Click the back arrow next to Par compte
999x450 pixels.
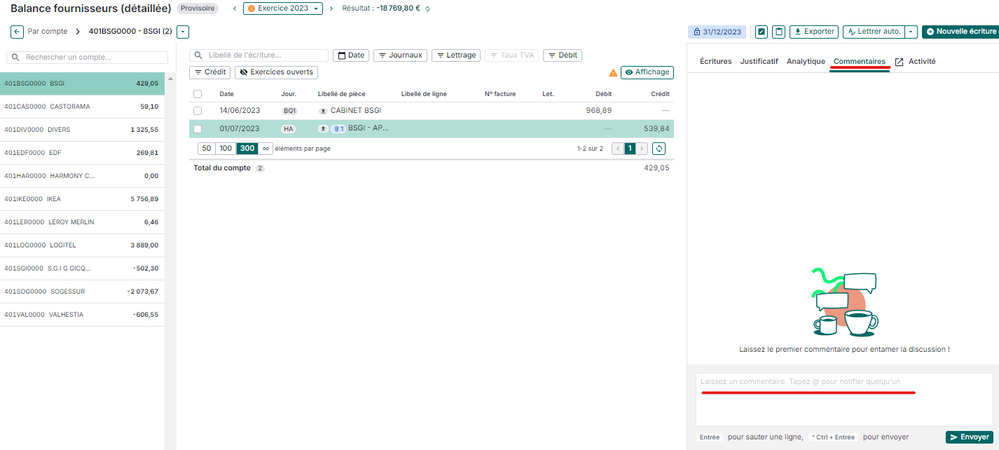tap(17, 32)
